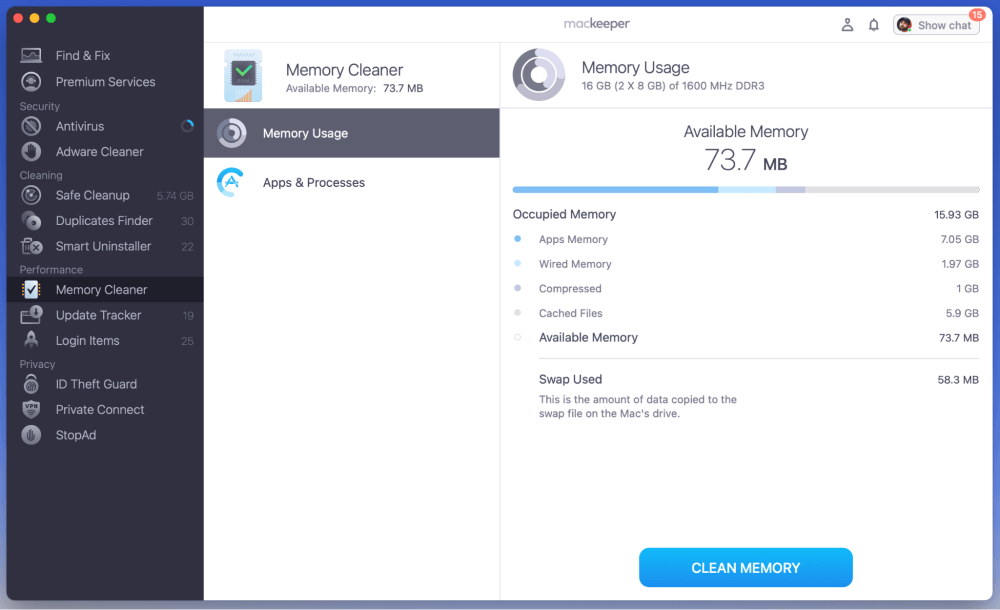Viewport: 1000px width, 610px height.
Task: Open StopAd section
Action: pyautogui.click(x=105, y=435)
